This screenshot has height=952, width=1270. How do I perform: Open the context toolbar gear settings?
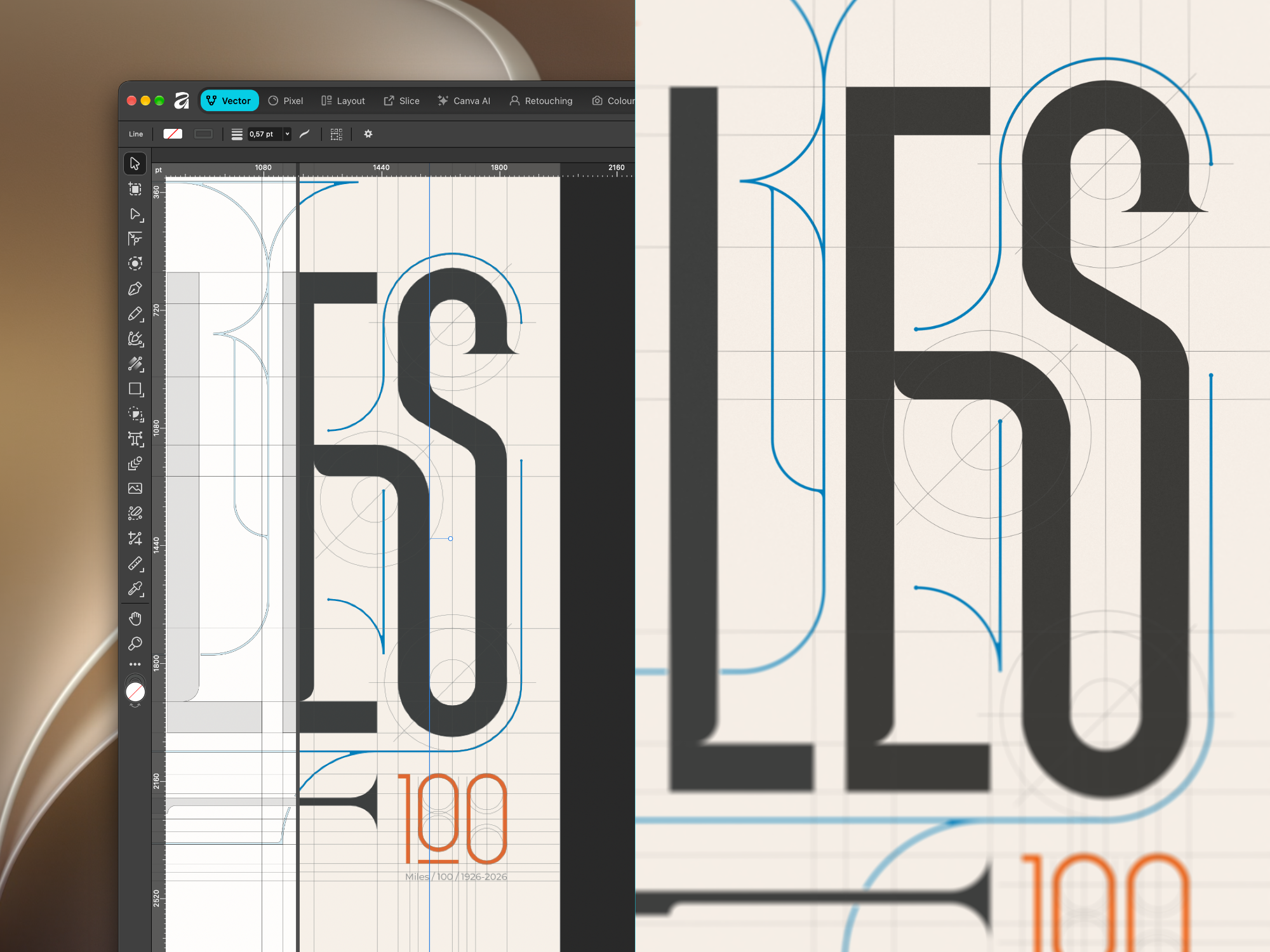coord(368,134)
